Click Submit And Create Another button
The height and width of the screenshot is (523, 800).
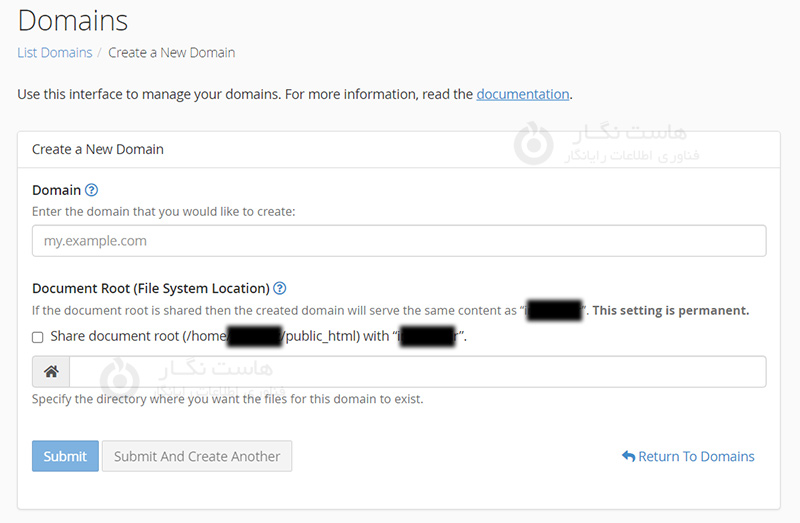[197, 456]
